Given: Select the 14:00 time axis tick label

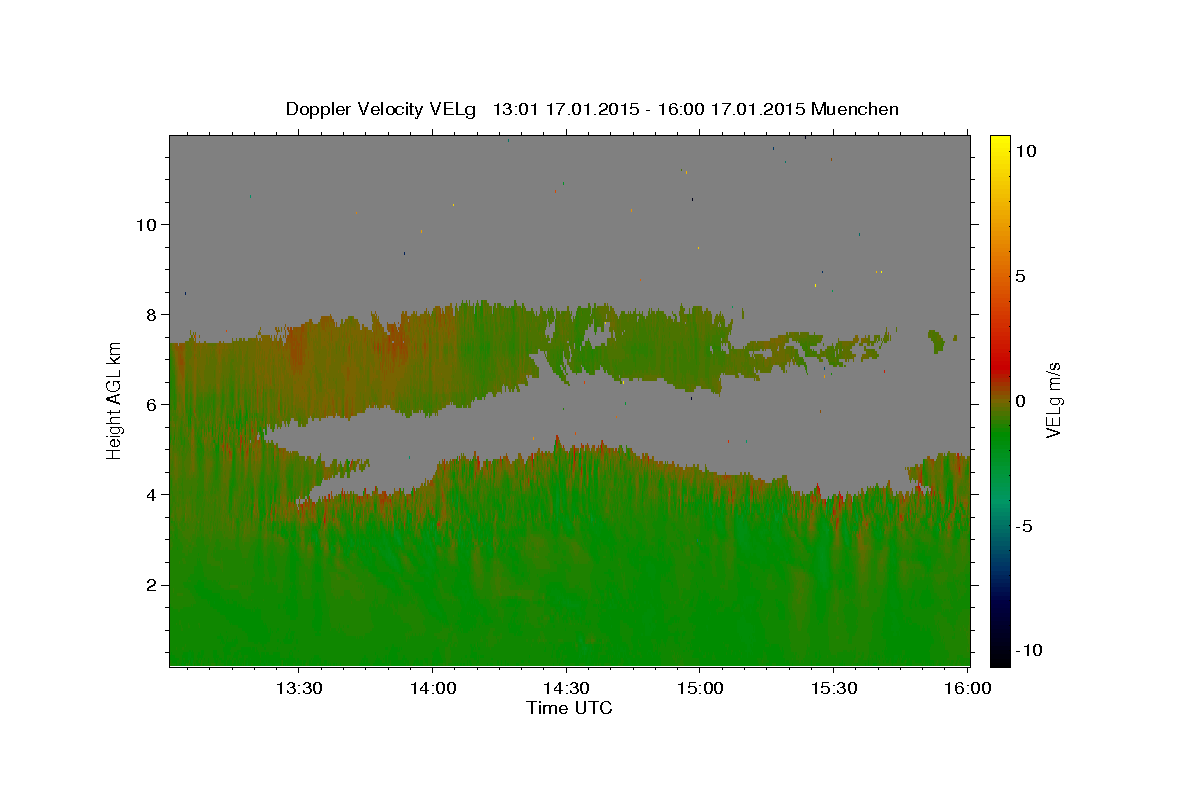Looking at the screenshot, I should click(433, 688).
